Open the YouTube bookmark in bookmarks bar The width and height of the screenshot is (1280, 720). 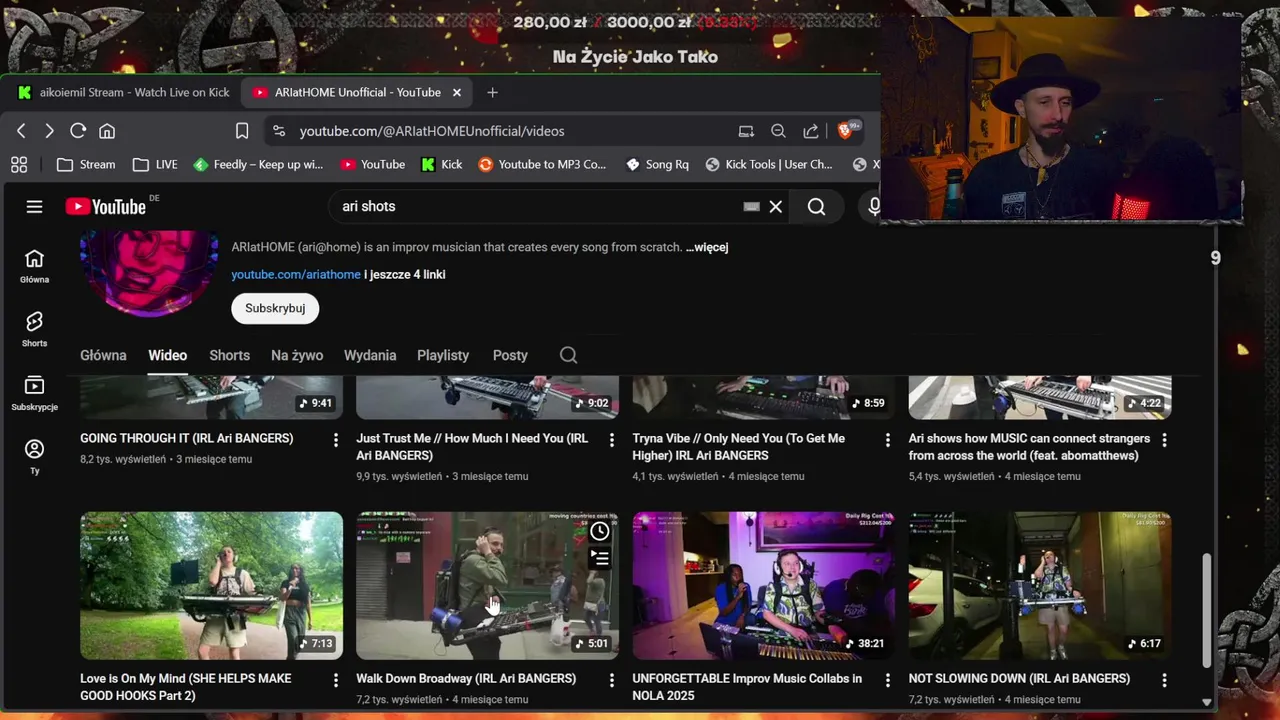click(372, 164)
